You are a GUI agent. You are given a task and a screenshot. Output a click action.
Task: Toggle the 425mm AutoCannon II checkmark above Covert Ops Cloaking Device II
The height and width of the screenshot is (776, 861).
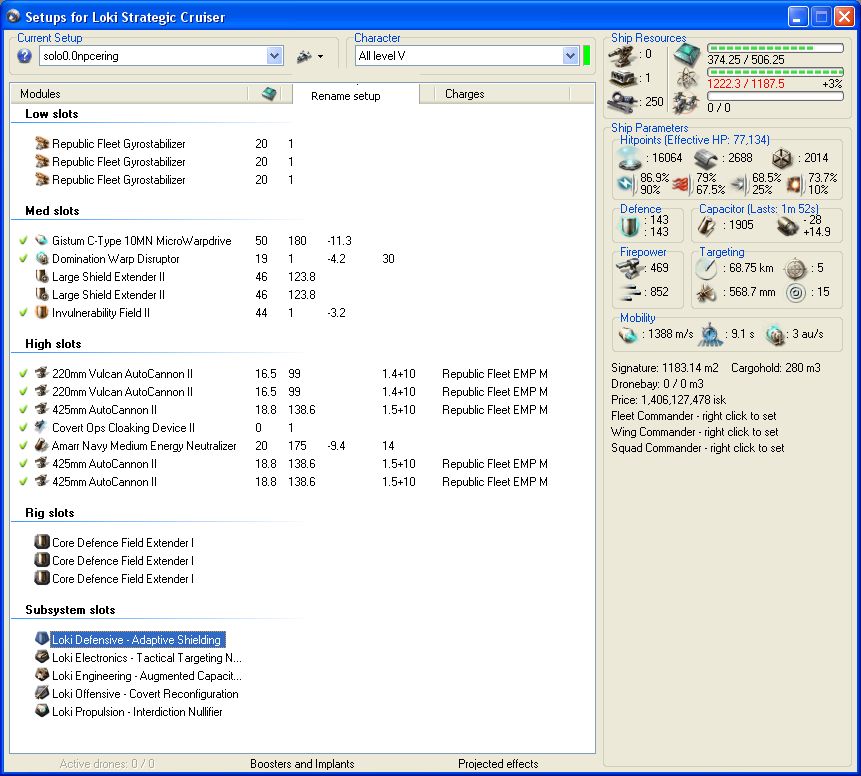[23, 410]
